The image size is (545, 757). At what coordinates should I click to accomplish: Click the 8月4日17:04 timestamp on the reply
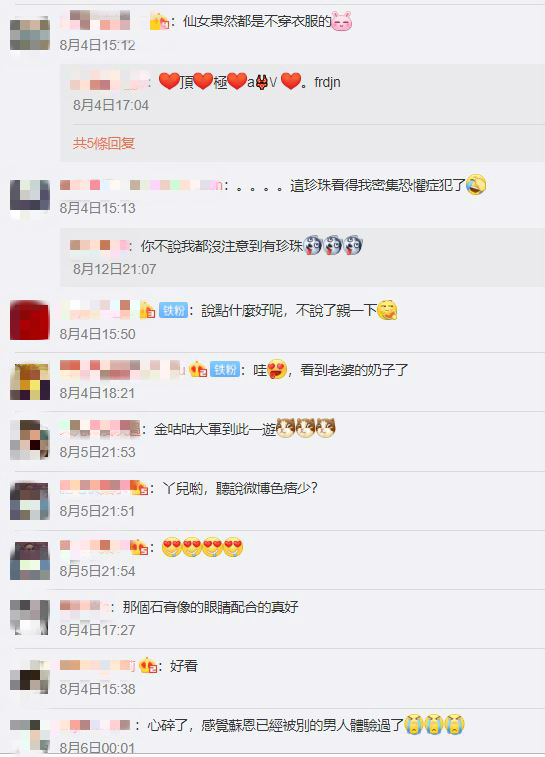(111, 105)
